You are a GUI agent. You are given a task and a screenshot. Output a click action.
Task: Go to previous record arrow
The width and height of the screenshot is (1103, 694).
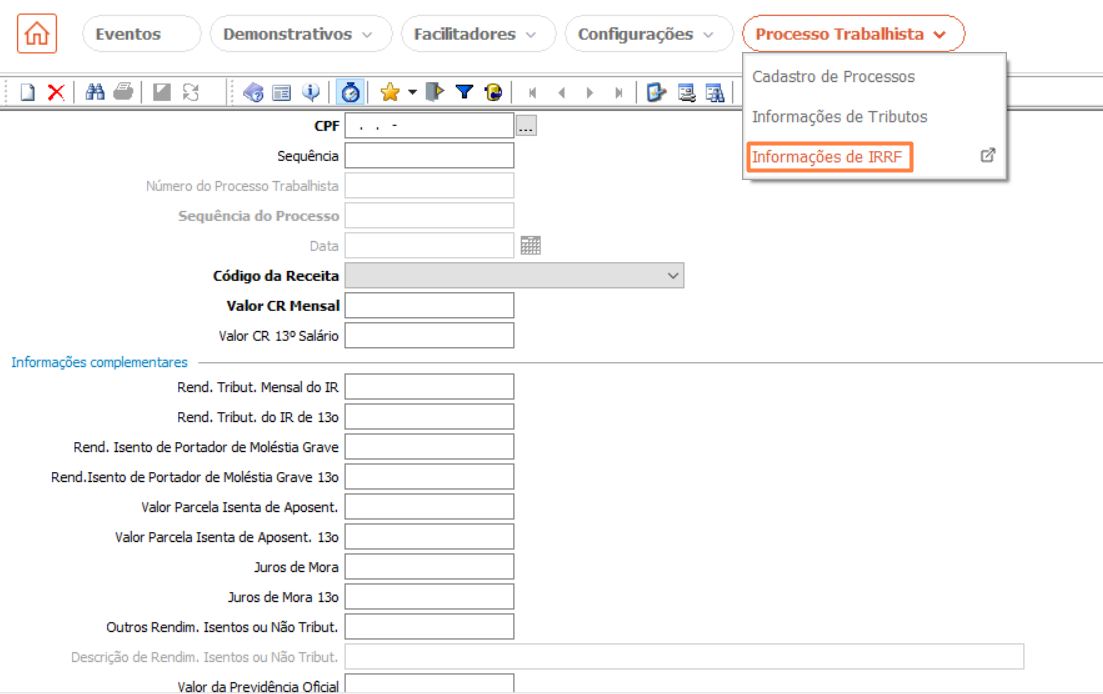point(561,93)
